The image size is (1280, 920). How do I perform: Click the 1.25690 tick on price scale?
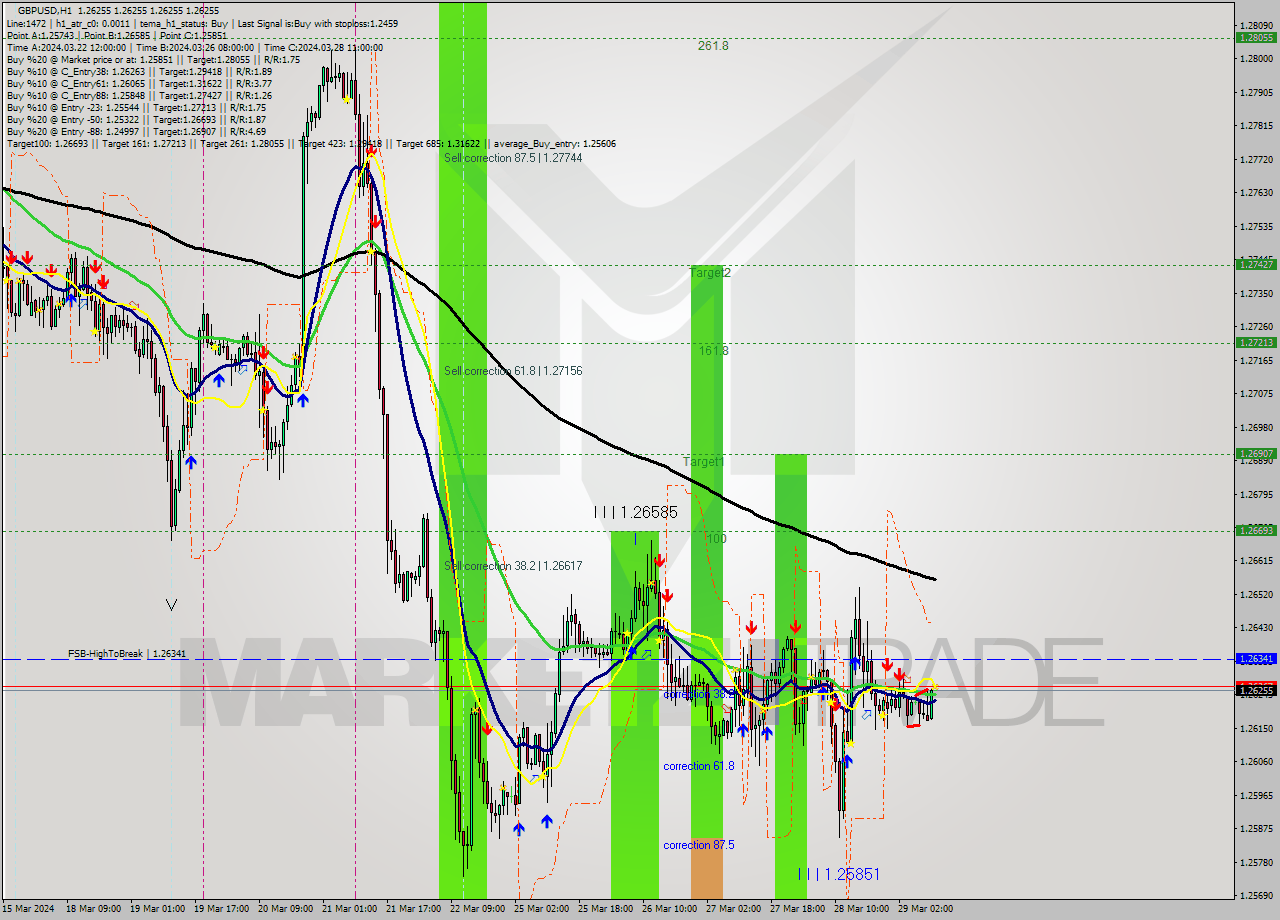pyautogui.click(x=1256, y=895)
